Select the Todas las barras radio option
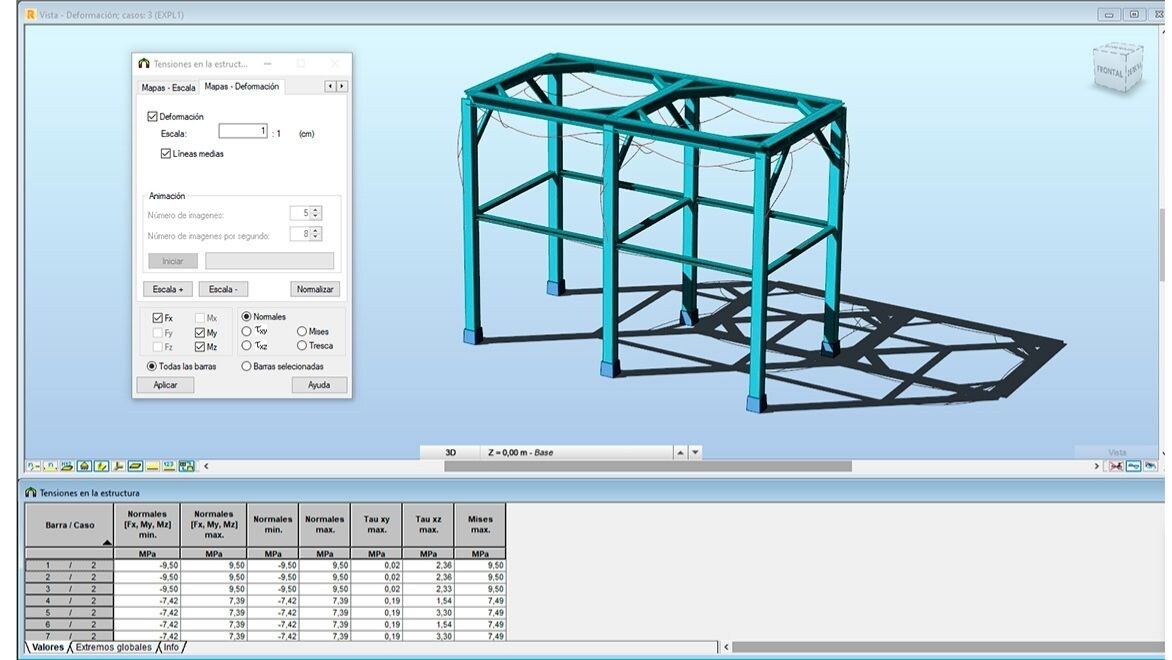Image resolution: width=1172 pixels, height=660 pixels. (x=152, y=366)
